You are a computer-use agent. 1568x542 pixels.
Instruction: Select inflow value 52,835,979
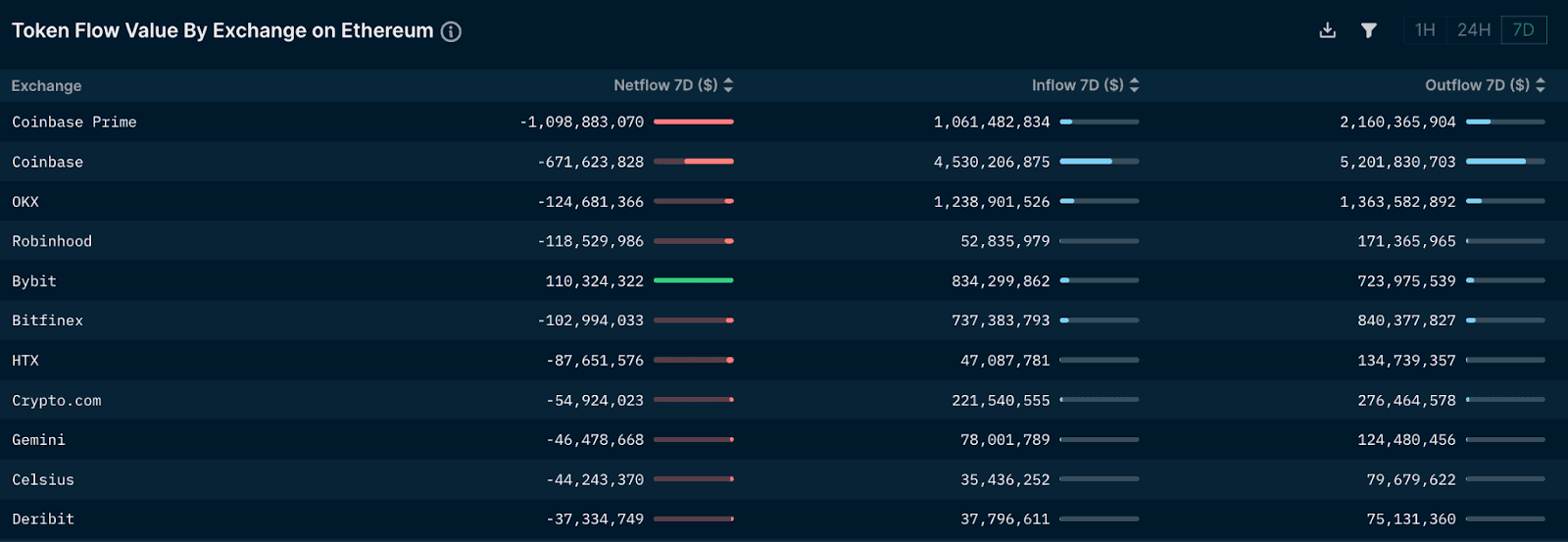click(x=1005, y=241)
